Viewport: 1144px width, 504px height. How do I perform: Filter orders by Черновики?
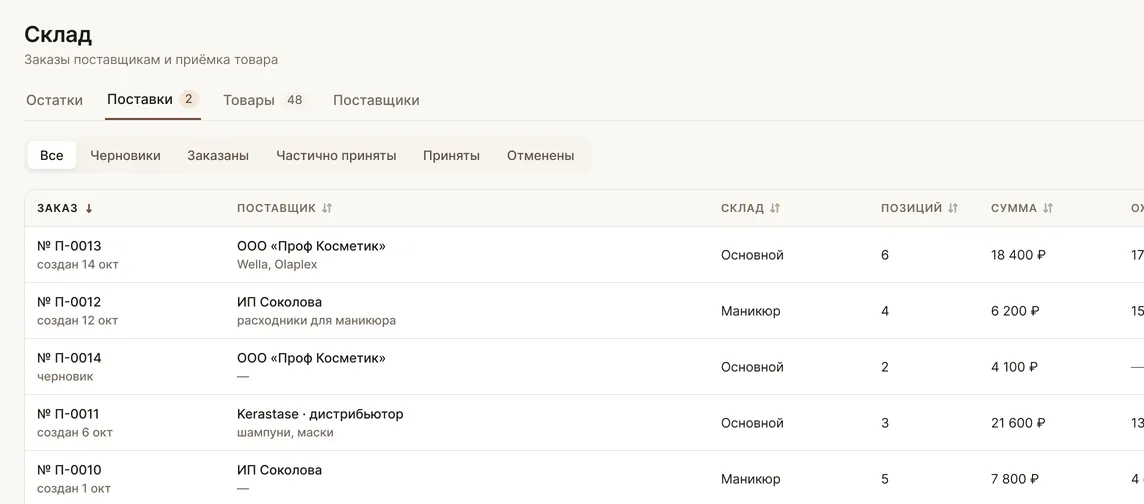[125, 155]
